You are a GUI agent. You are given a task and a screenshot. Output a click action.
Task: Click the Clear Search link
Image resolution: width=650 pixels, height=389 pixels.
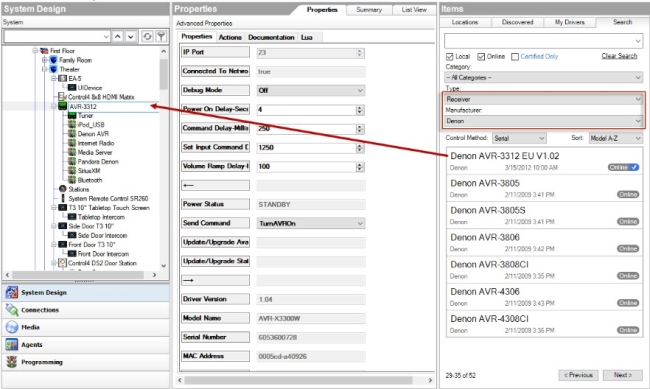[619, 56]
